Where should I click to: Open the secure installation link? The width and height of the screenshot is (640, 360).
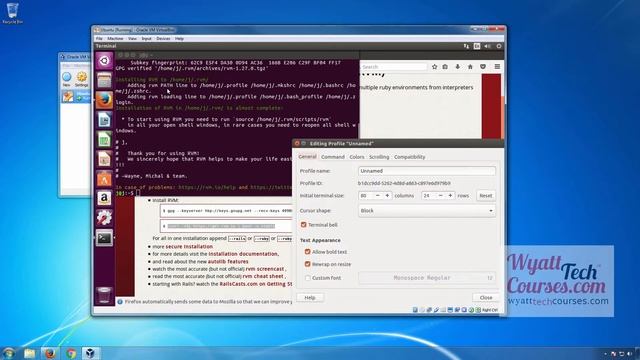[x=189, y=247]
